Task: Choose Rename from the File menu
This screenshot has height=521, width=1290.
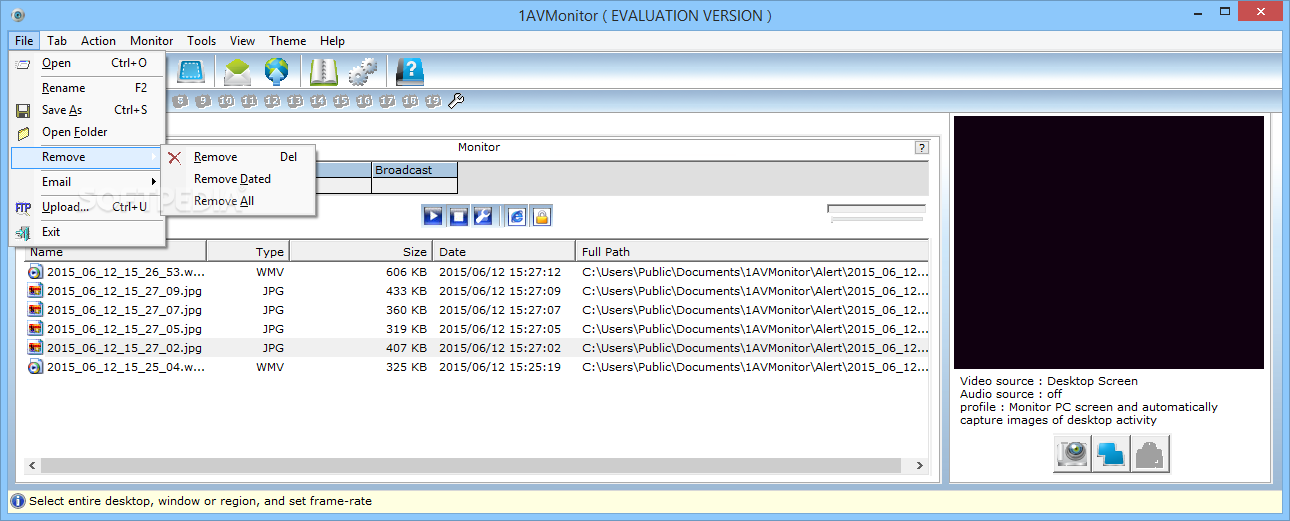Action: (87, 88)
